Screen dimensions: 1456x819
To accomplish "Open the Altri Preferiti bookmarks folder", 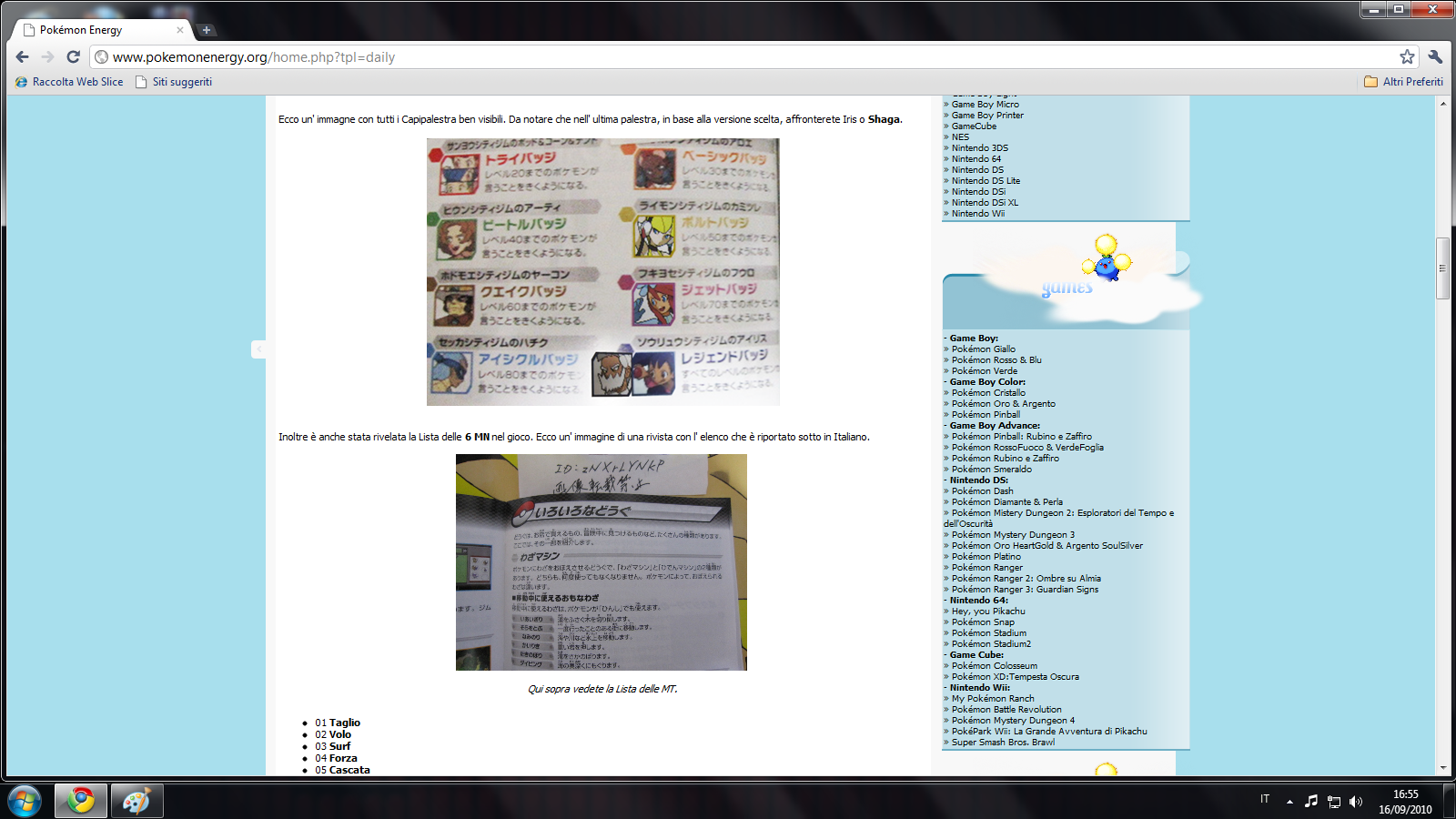I will click(x=1403, y=82).
